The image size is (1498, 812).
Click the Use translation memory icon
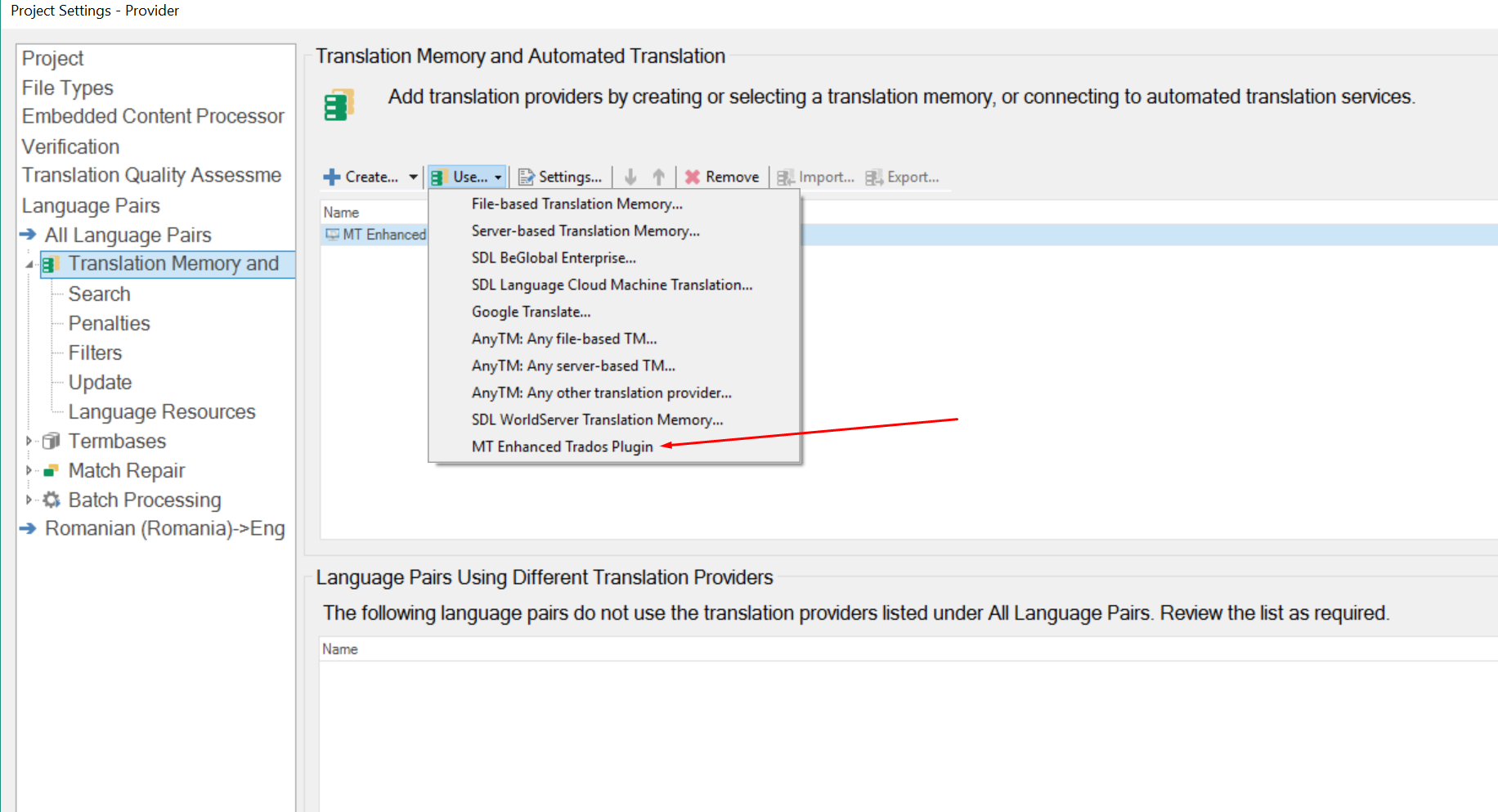(439, 177)
